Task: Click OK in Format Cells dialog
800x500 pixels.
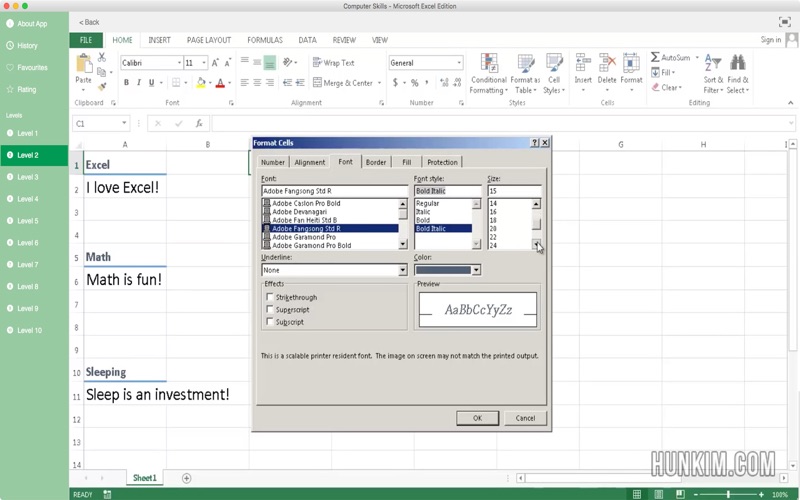Action: 477,418
